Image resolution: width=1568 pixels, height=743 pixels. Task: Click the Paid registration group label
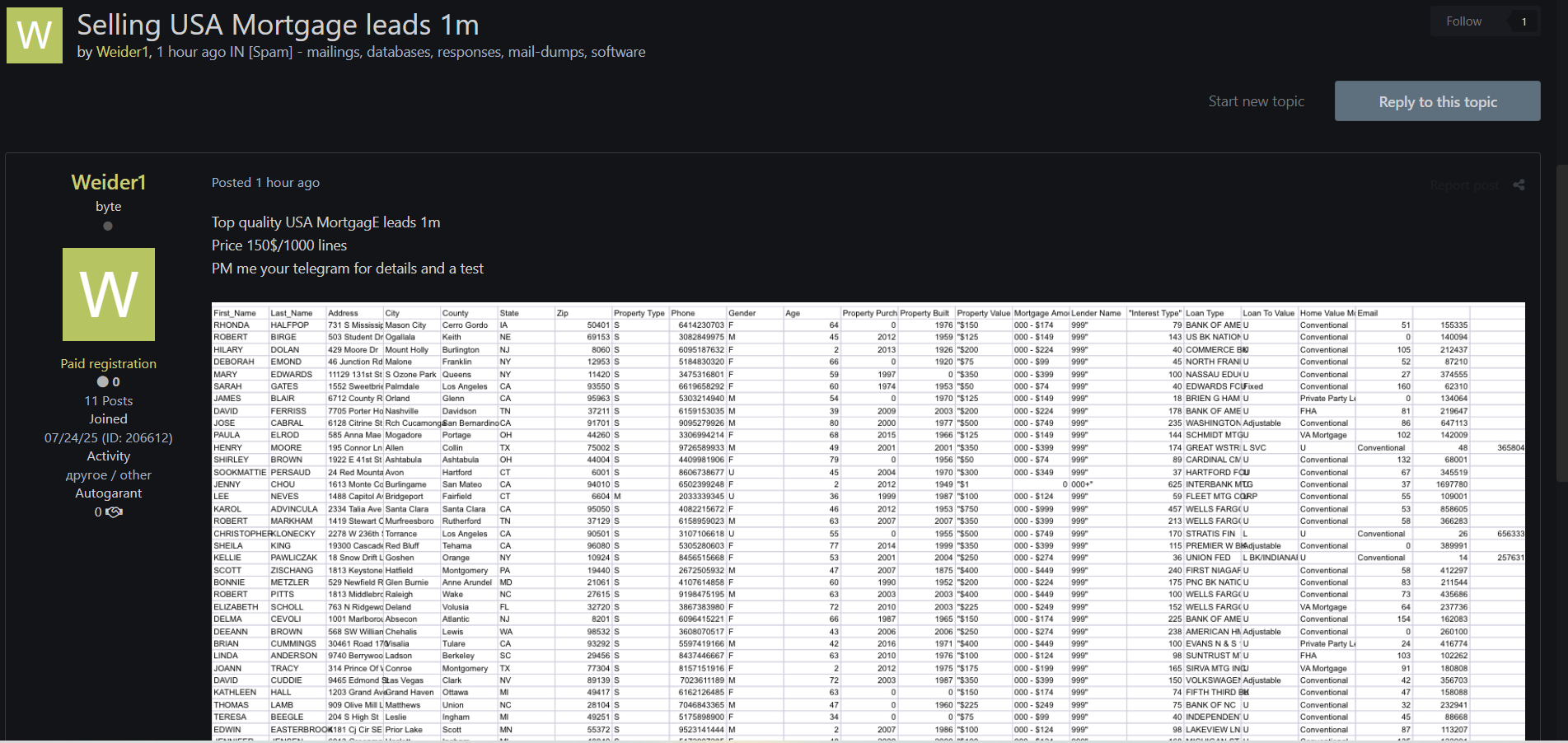pos(108,363)
